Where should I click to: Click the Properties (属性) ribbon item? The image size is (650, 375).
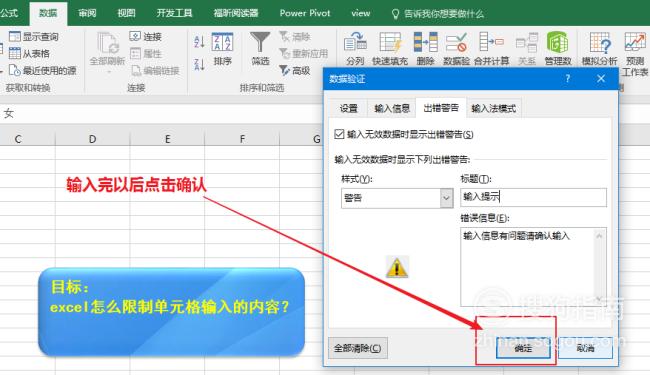(x=145, y=53)
